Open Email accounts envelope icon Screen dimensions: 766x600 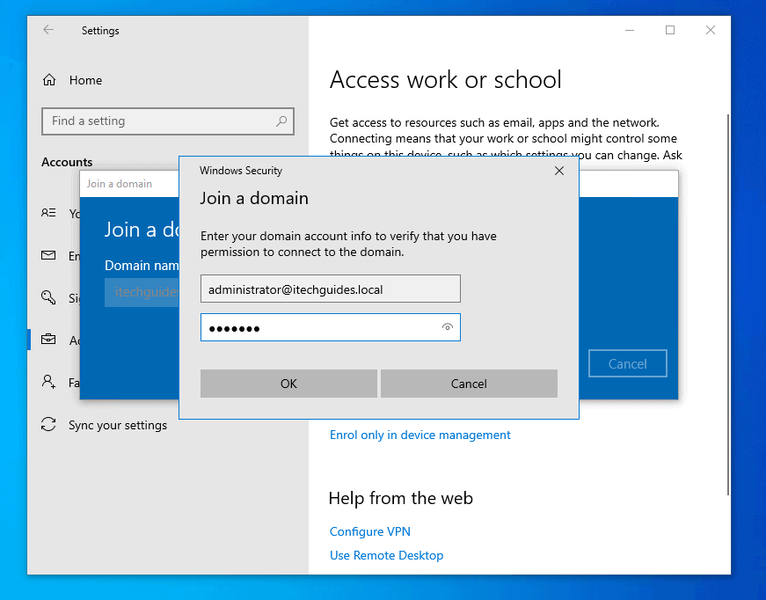[x=48, y=255]
